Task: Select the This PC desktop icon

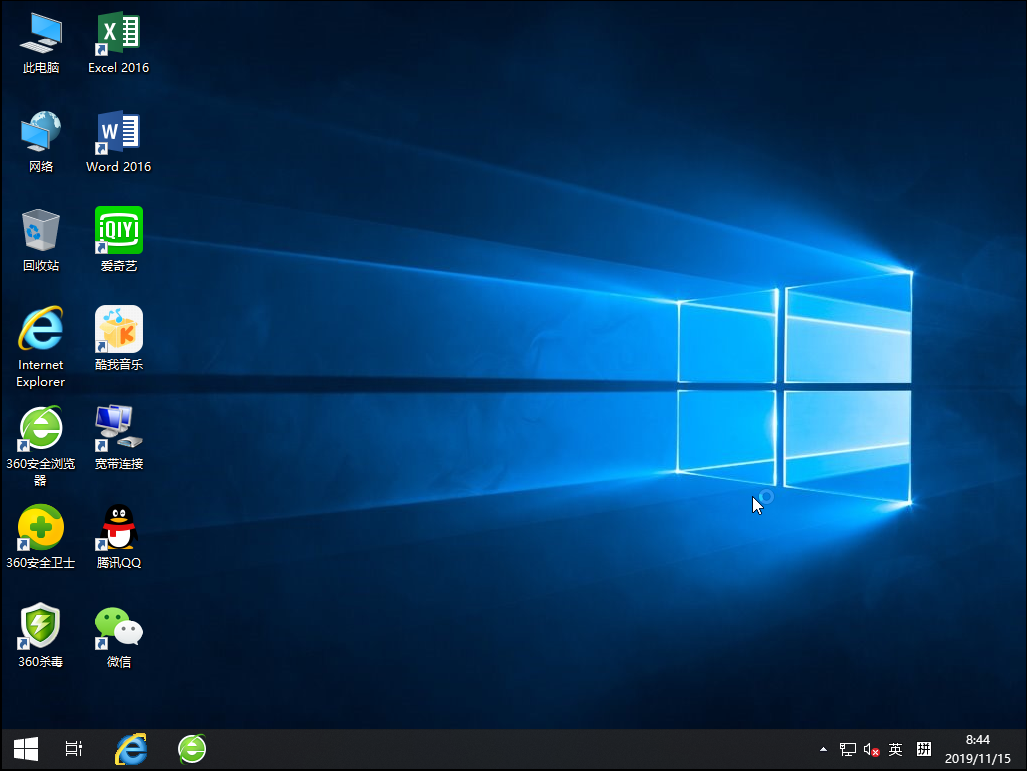Action: coord(40,35)
